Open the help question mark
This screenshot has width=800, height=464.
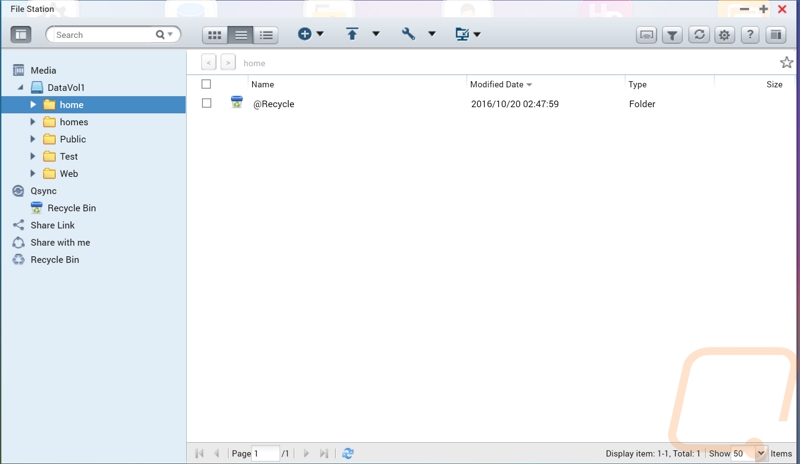coord(750,35)
